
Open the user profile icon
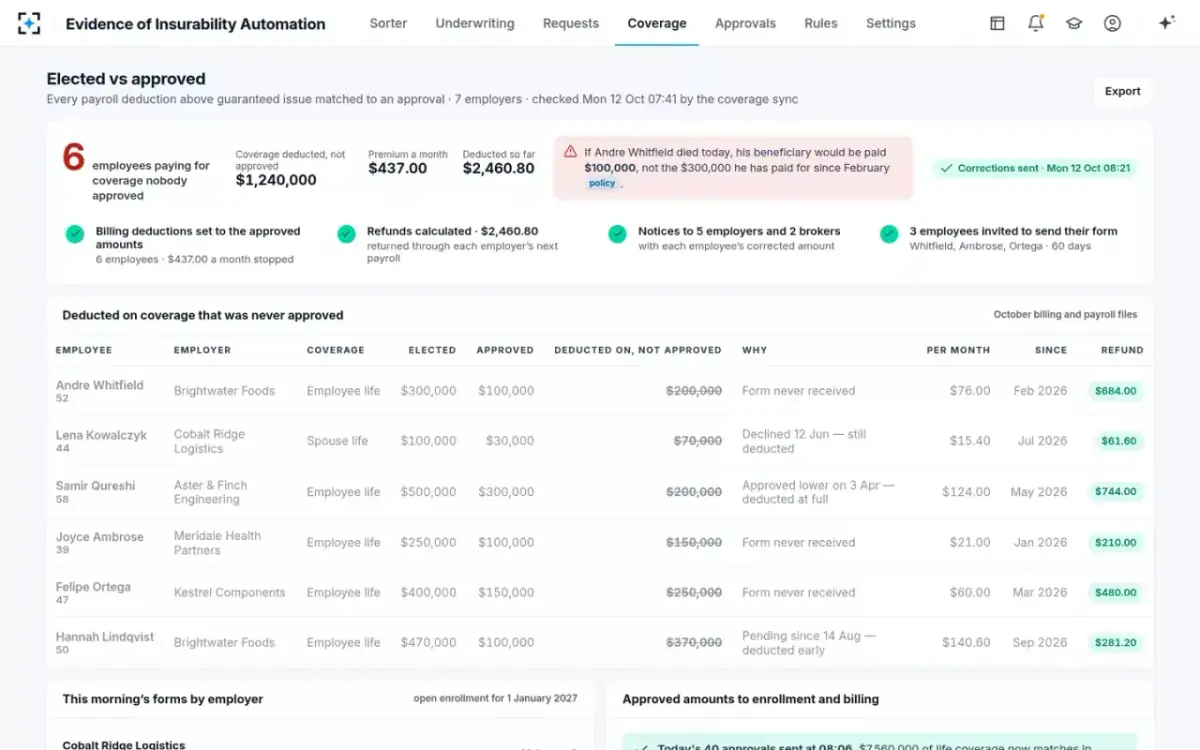pos(1112,23)
